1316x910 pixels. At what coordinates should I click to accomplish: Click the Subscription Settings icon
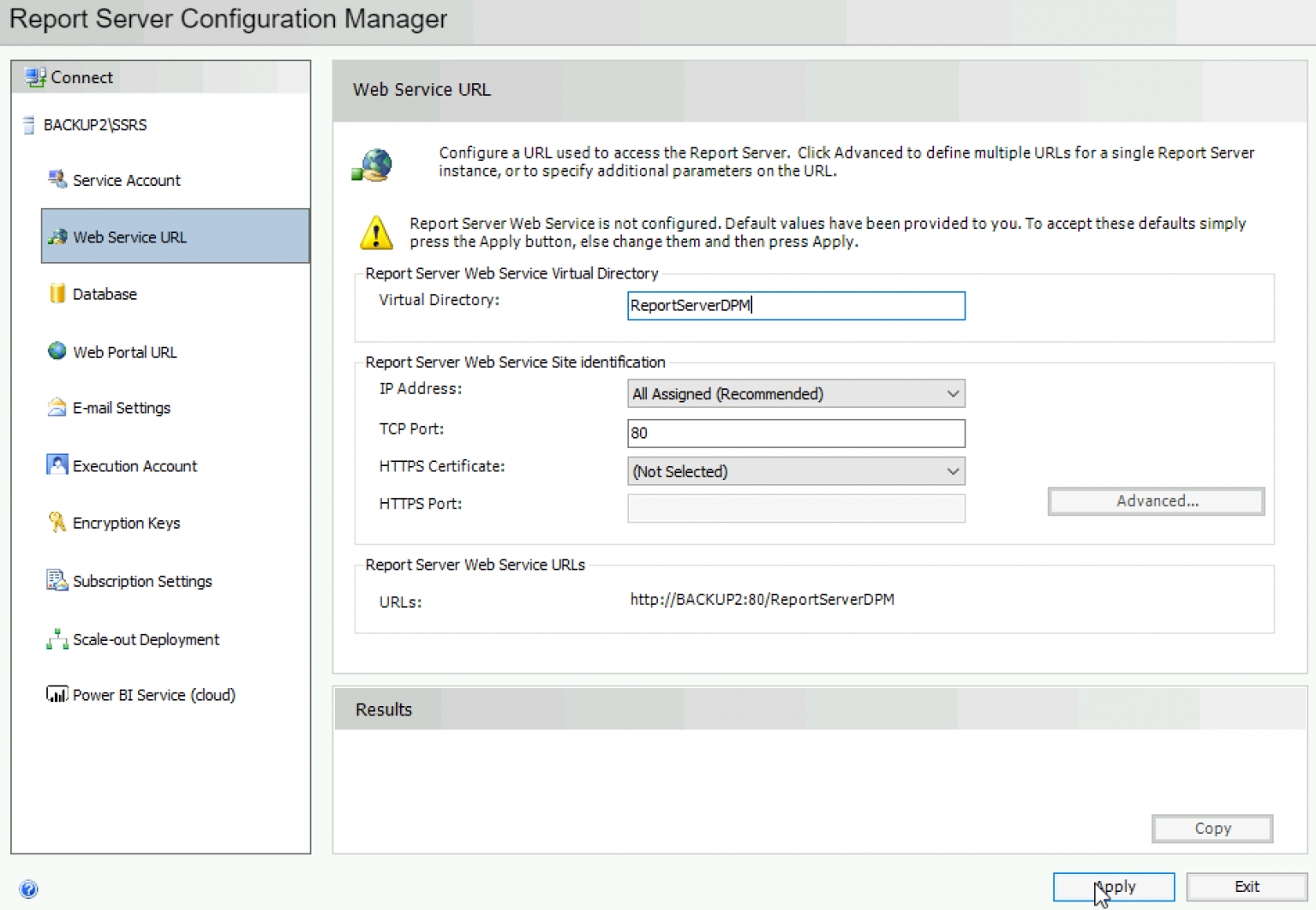point(57,581)
